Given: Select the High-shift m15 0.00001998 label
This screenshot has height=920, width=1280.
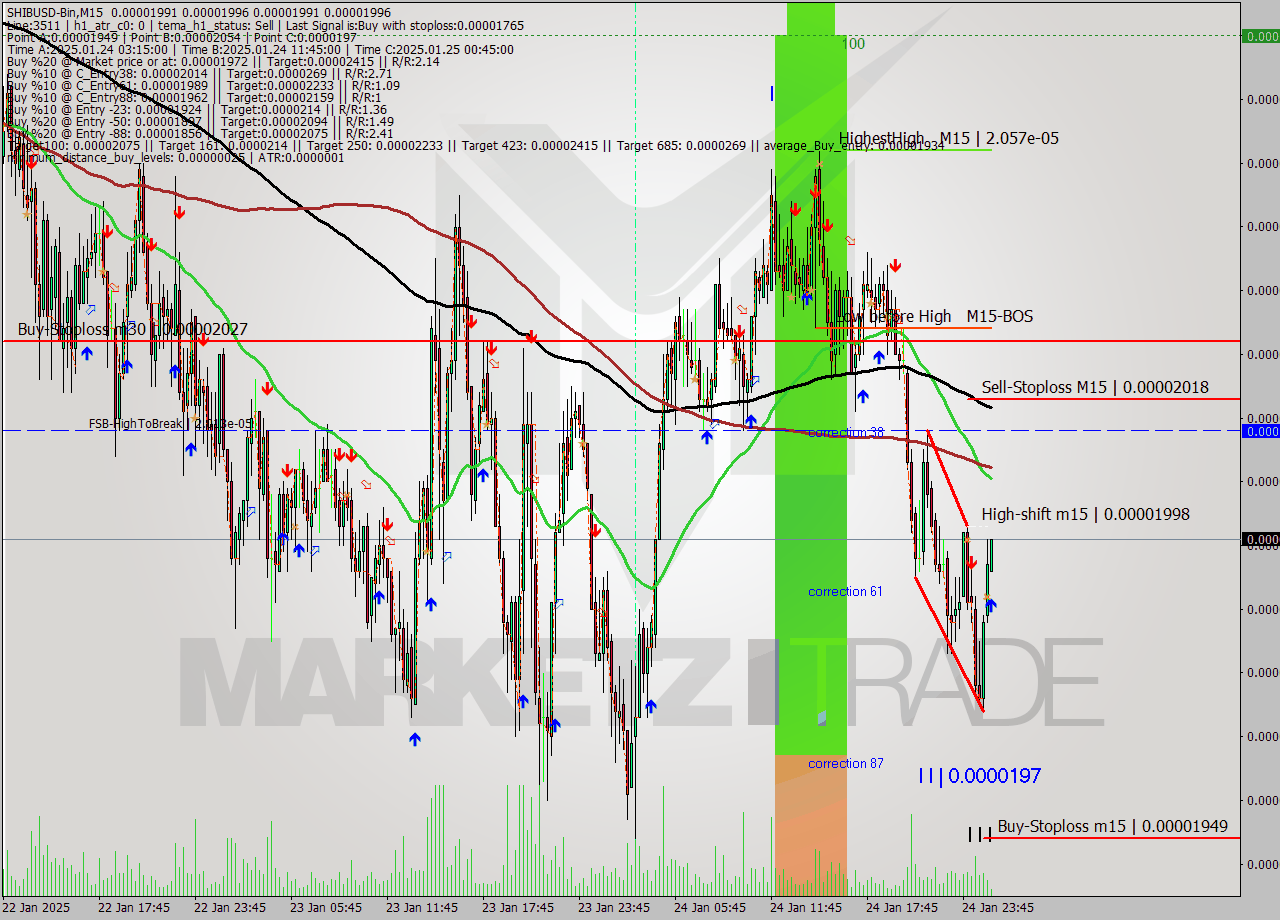Looking at the screenshot, I should click(x=1085, y=514).
